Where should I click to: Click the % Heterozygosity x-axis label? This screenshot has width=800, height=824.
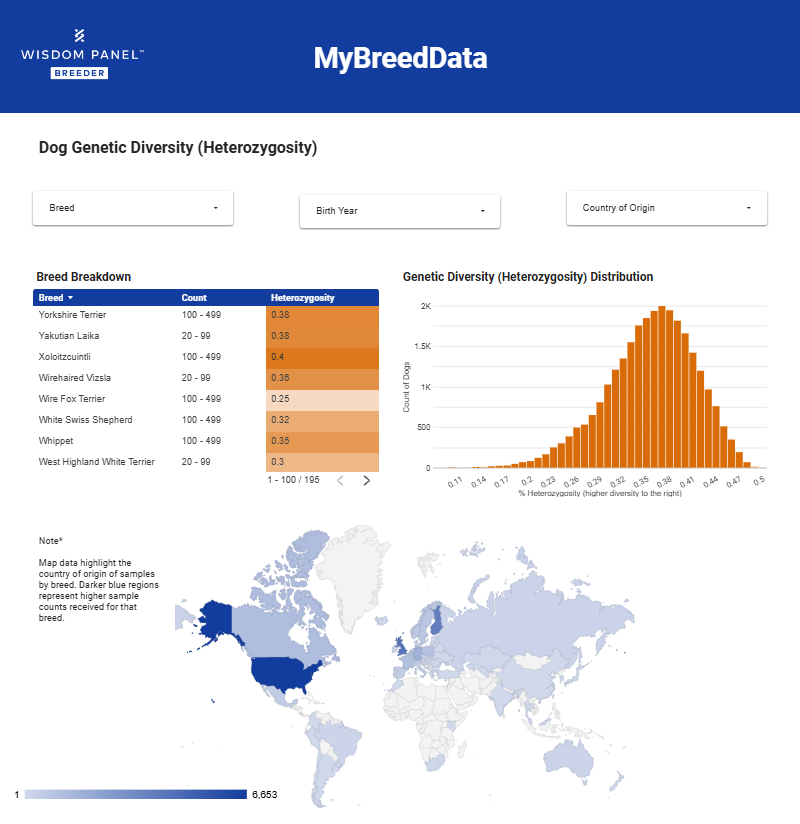coord(600,493)
